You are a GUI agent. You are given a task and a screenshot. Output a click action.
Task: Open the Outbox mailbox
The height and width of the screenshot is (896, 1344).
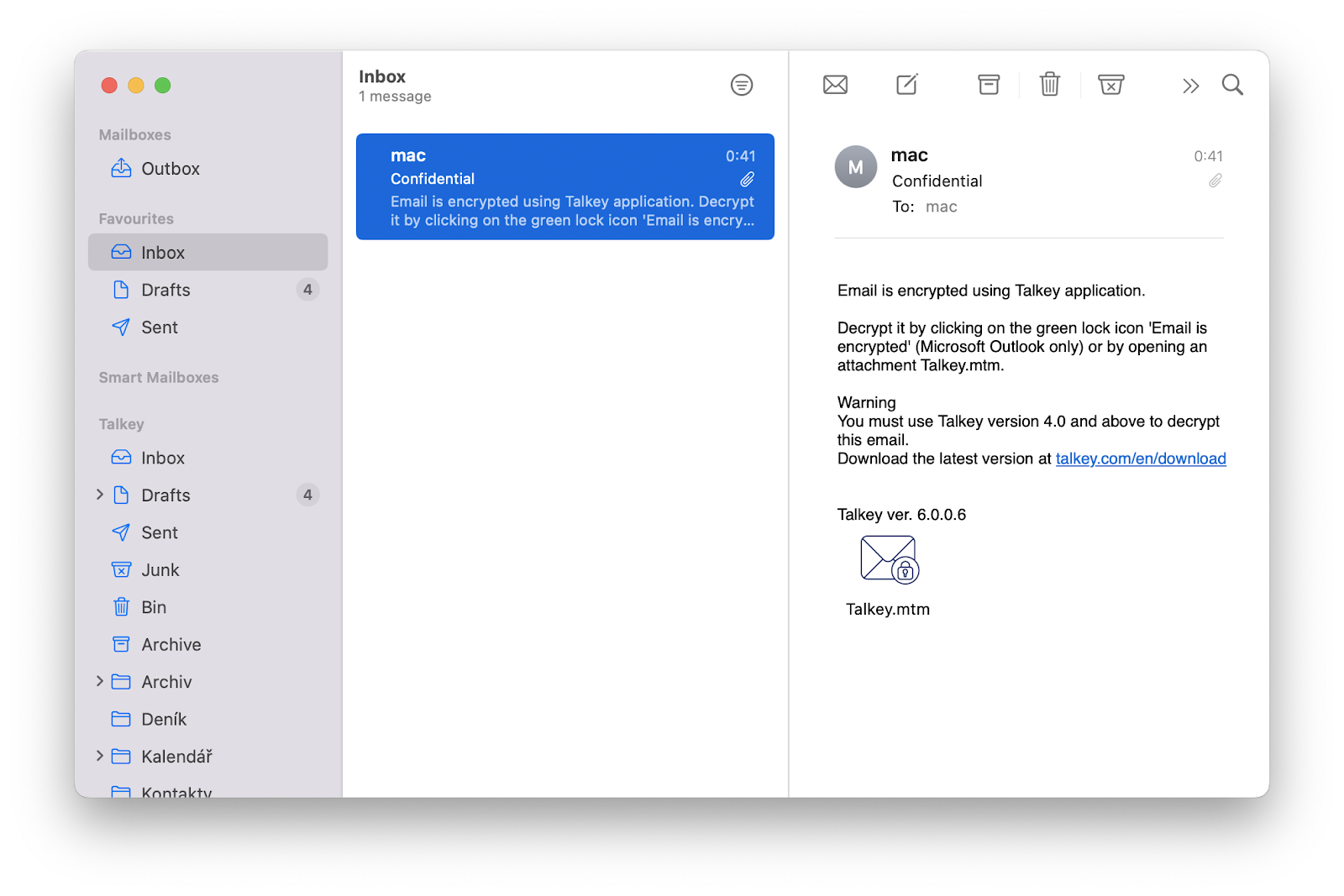[x=207, y=169]
